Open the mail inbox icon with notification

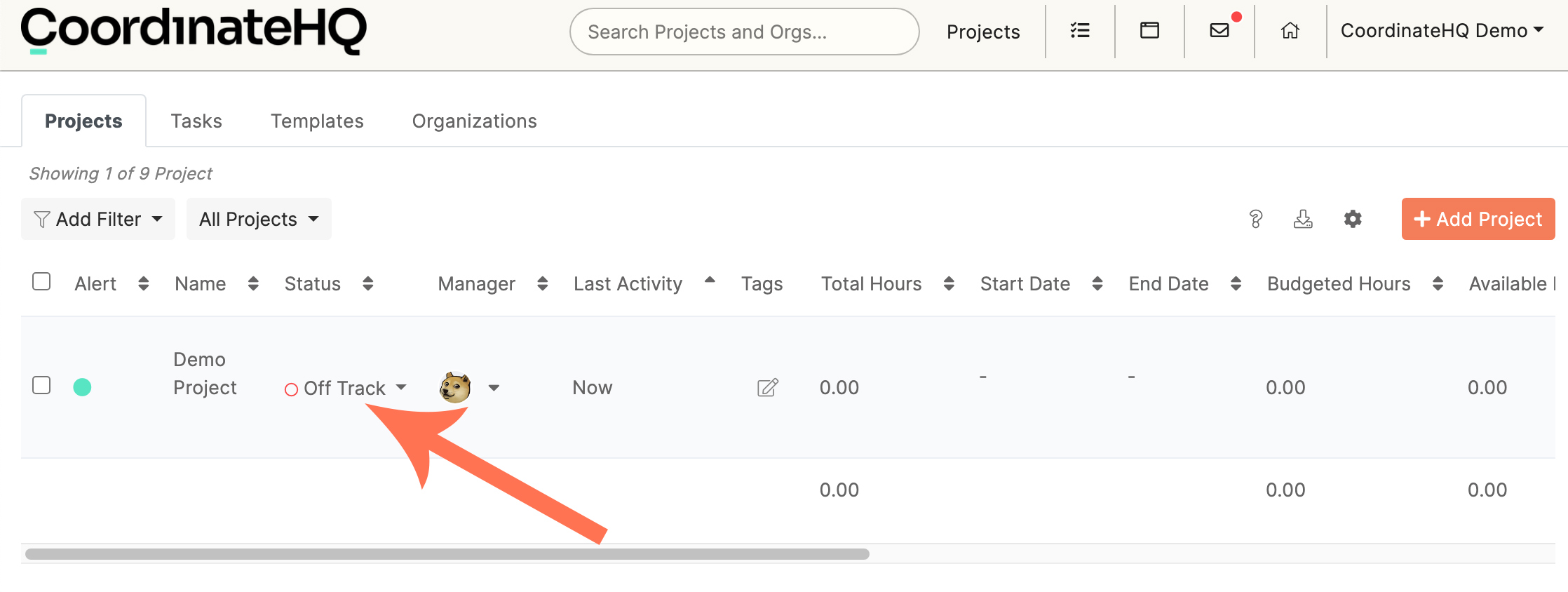tap(1220, 30)
